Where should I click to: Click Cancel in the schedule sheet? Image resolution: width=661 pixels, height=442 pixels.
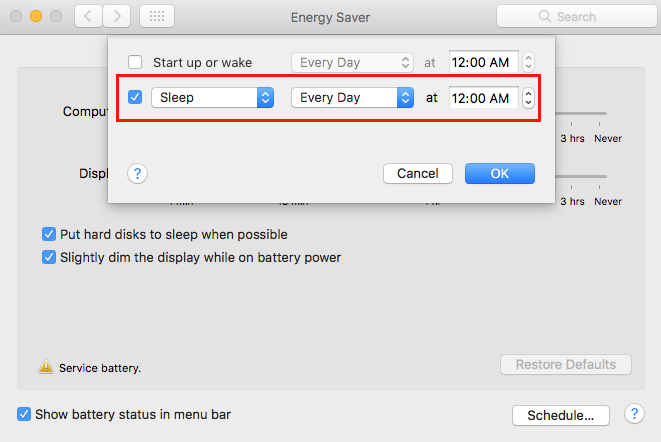(418, 173)
